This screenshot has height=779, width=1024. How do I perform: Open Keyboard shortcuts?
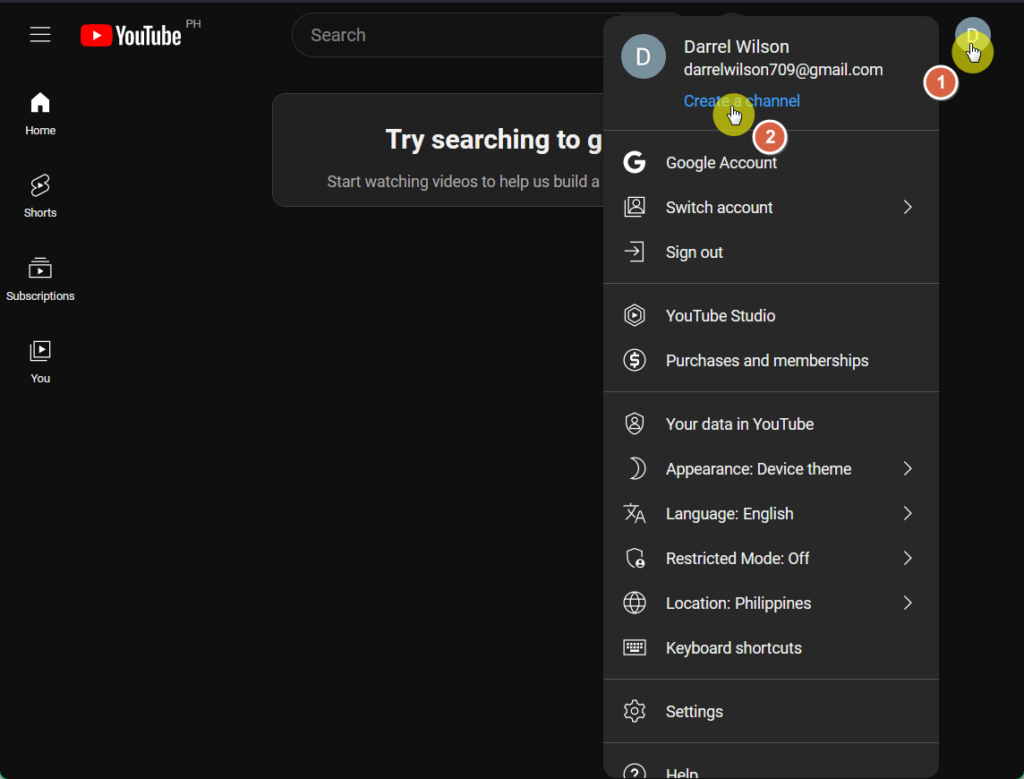(771, 648)
